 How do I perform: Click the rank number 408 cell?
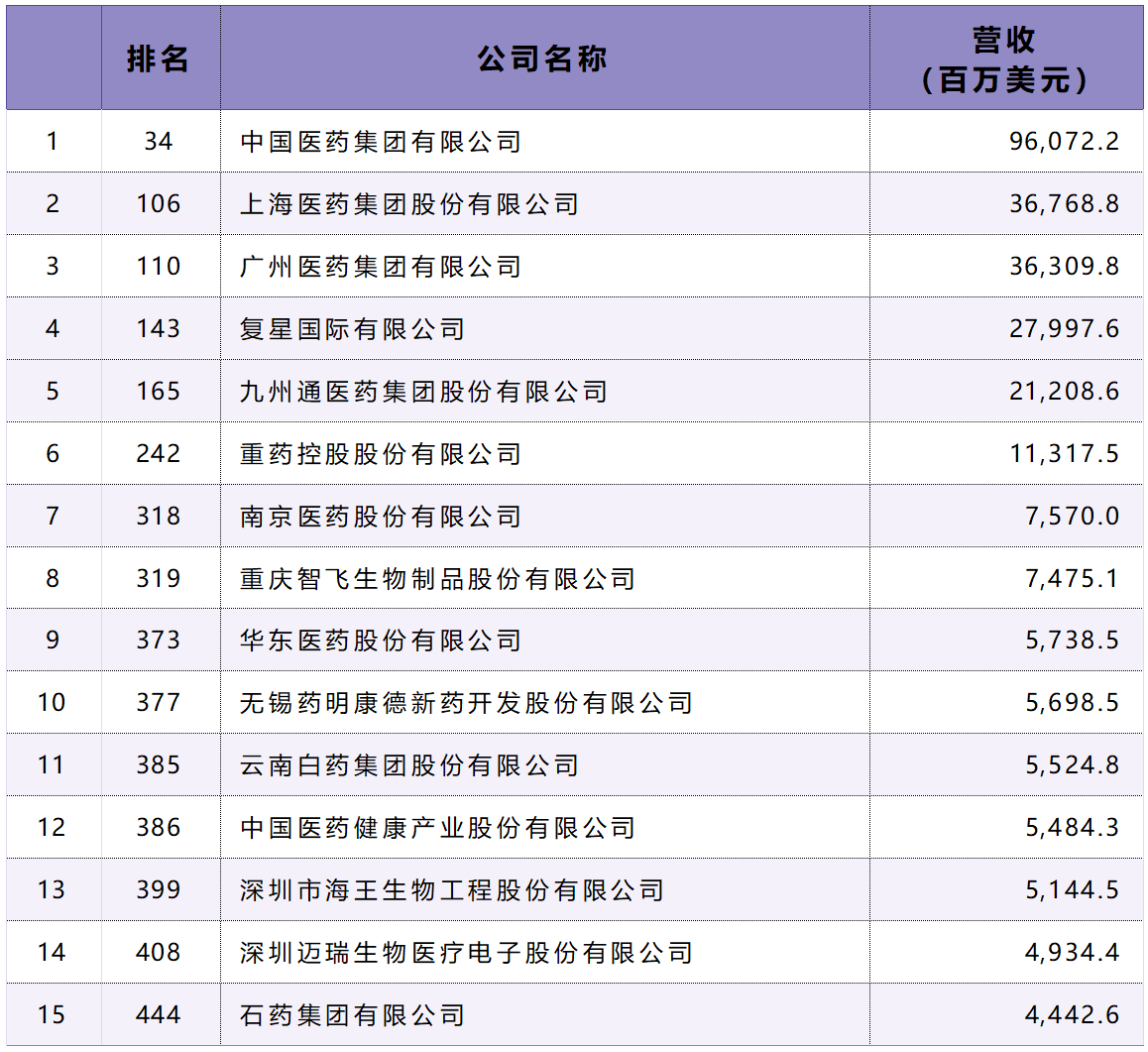point(160,952)
